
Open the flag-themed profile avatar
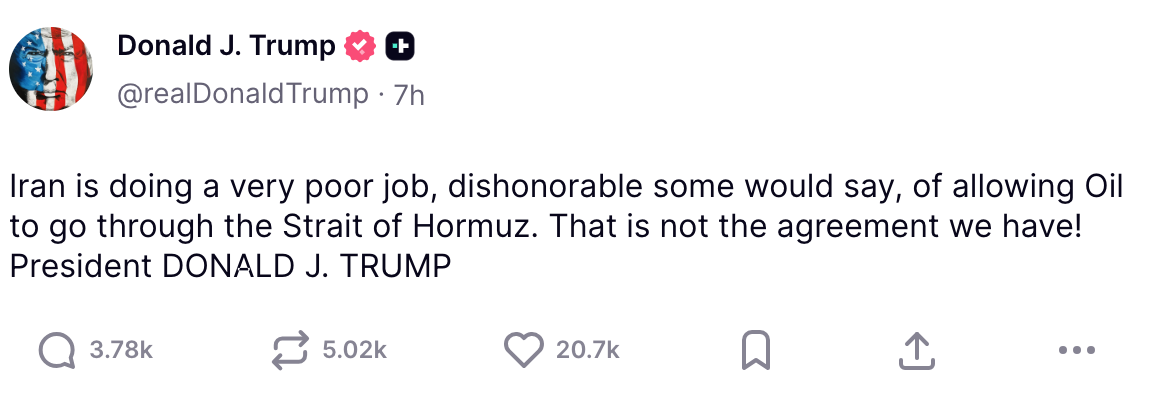click(51, 69)
